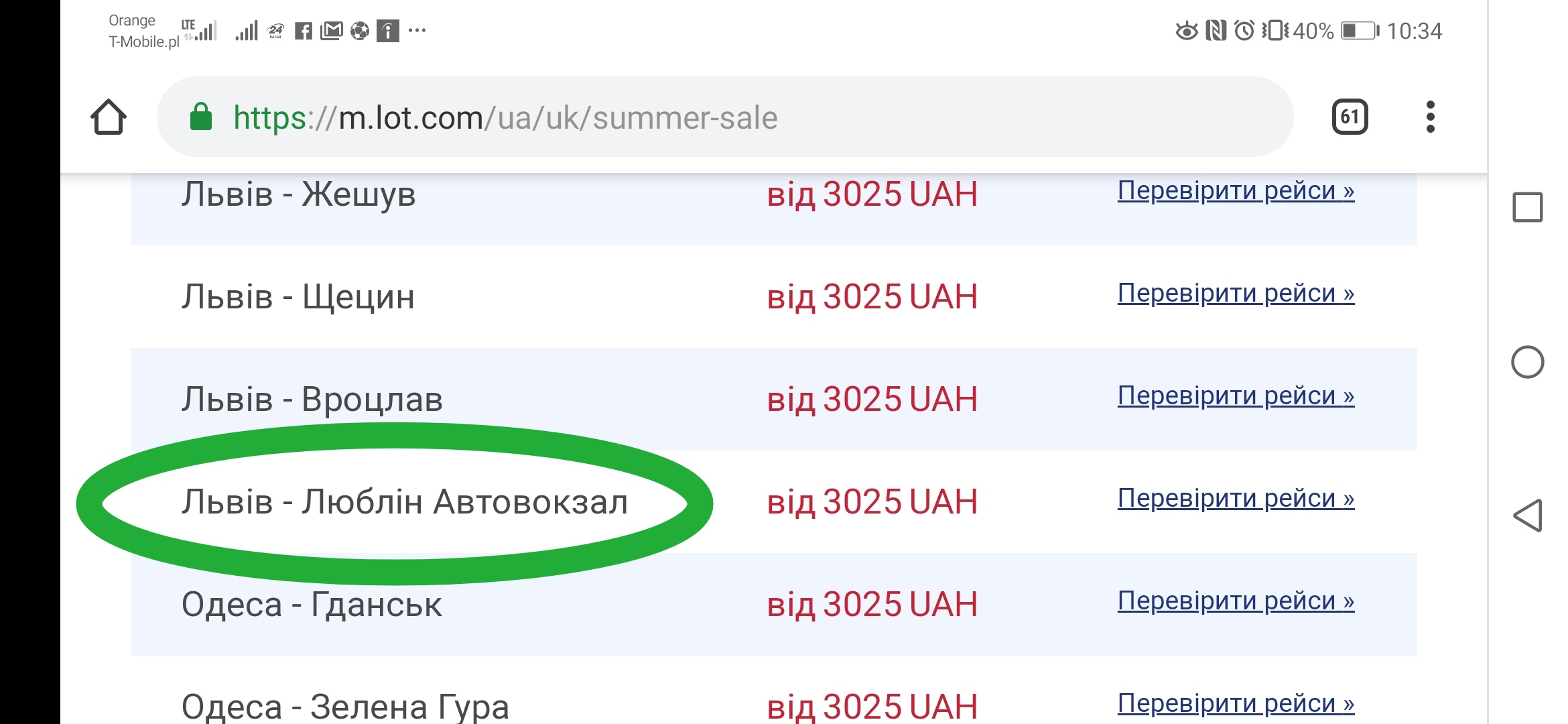Tap the mail notification icon in status bar
This screenshot has width=1568, height=724.
click(x=331, y=31)
